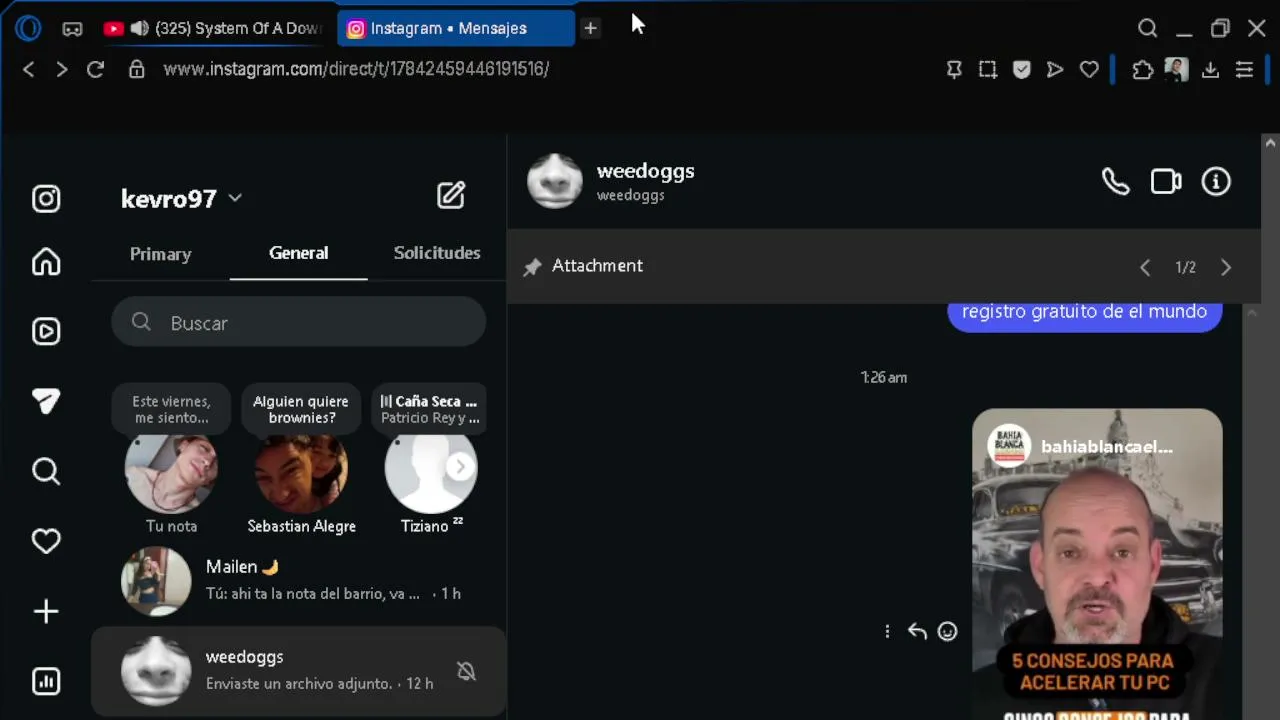Open Notifications heart in sidebar

pos(46,541)
